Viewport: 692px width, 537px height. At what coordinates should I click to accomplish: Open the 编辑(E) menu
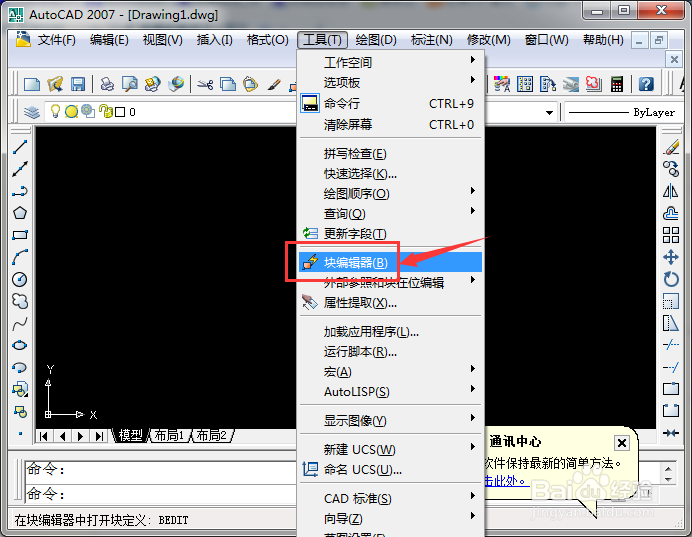click(109, 40)
